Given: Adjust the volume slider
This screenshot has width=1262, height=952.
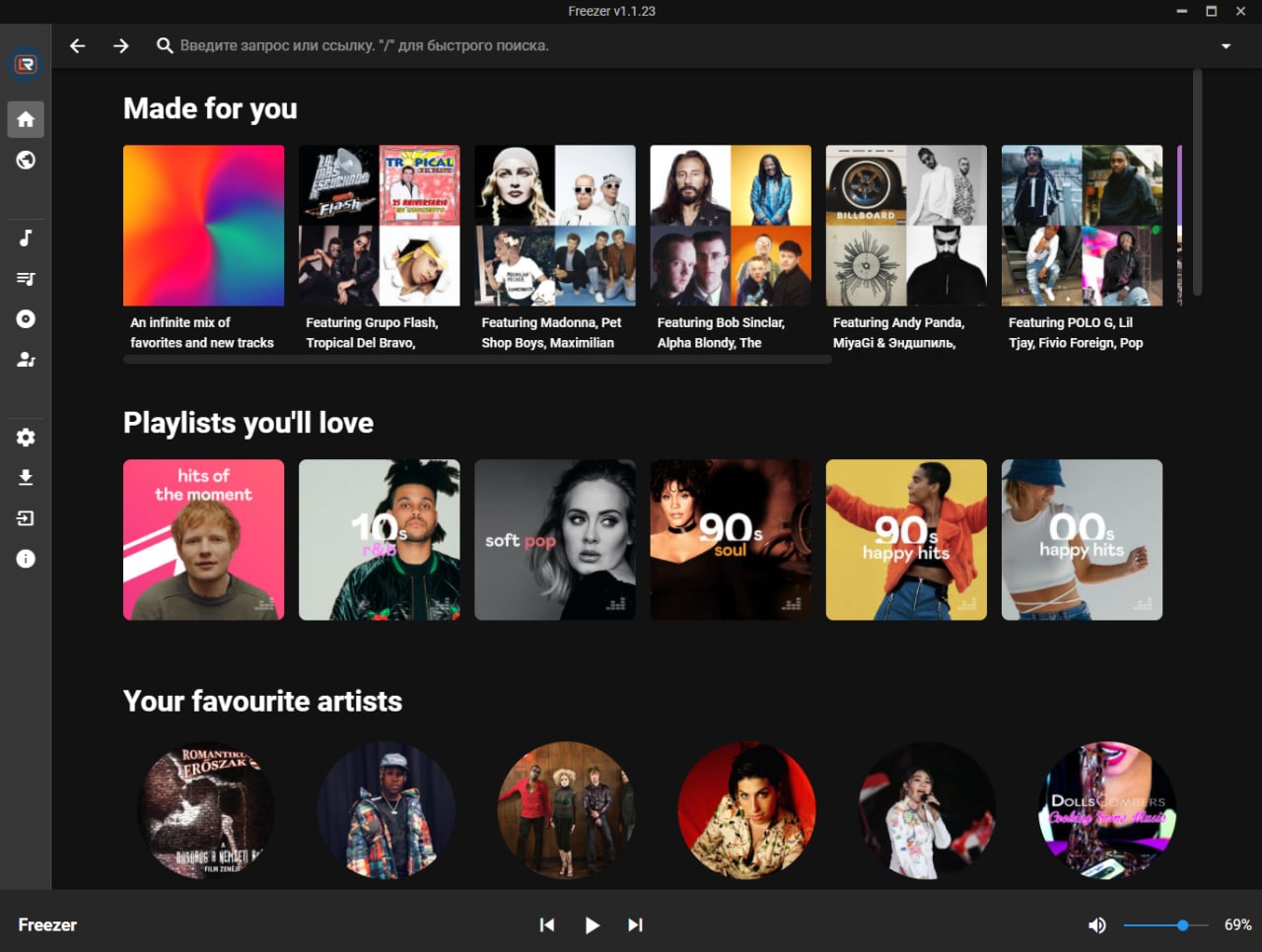Looking at the screenshot, I should pos(1165,925).
